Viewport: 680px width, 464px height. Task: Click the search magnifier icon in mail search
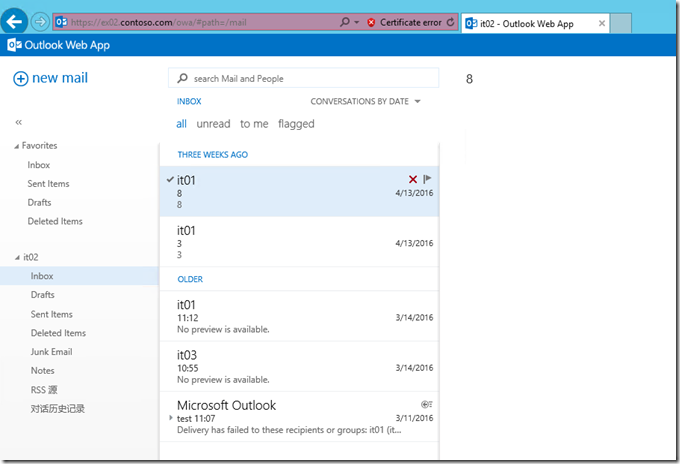(x=183, y=78)
